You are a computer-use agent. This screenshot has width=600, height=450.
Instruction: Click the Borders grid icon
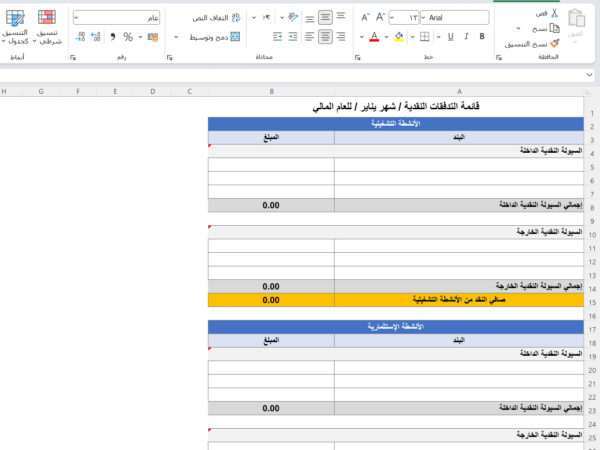(x=424, y=37)
